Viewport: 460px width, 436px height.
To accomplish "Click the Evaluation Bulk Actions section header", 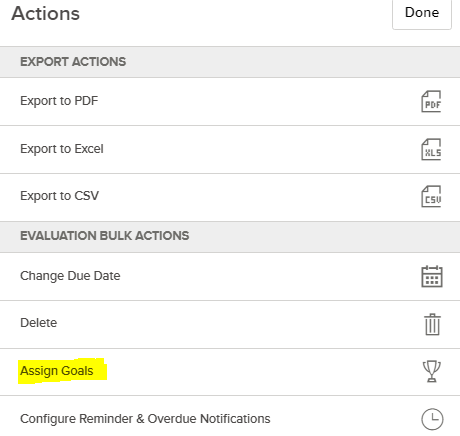I will (104, 236).
